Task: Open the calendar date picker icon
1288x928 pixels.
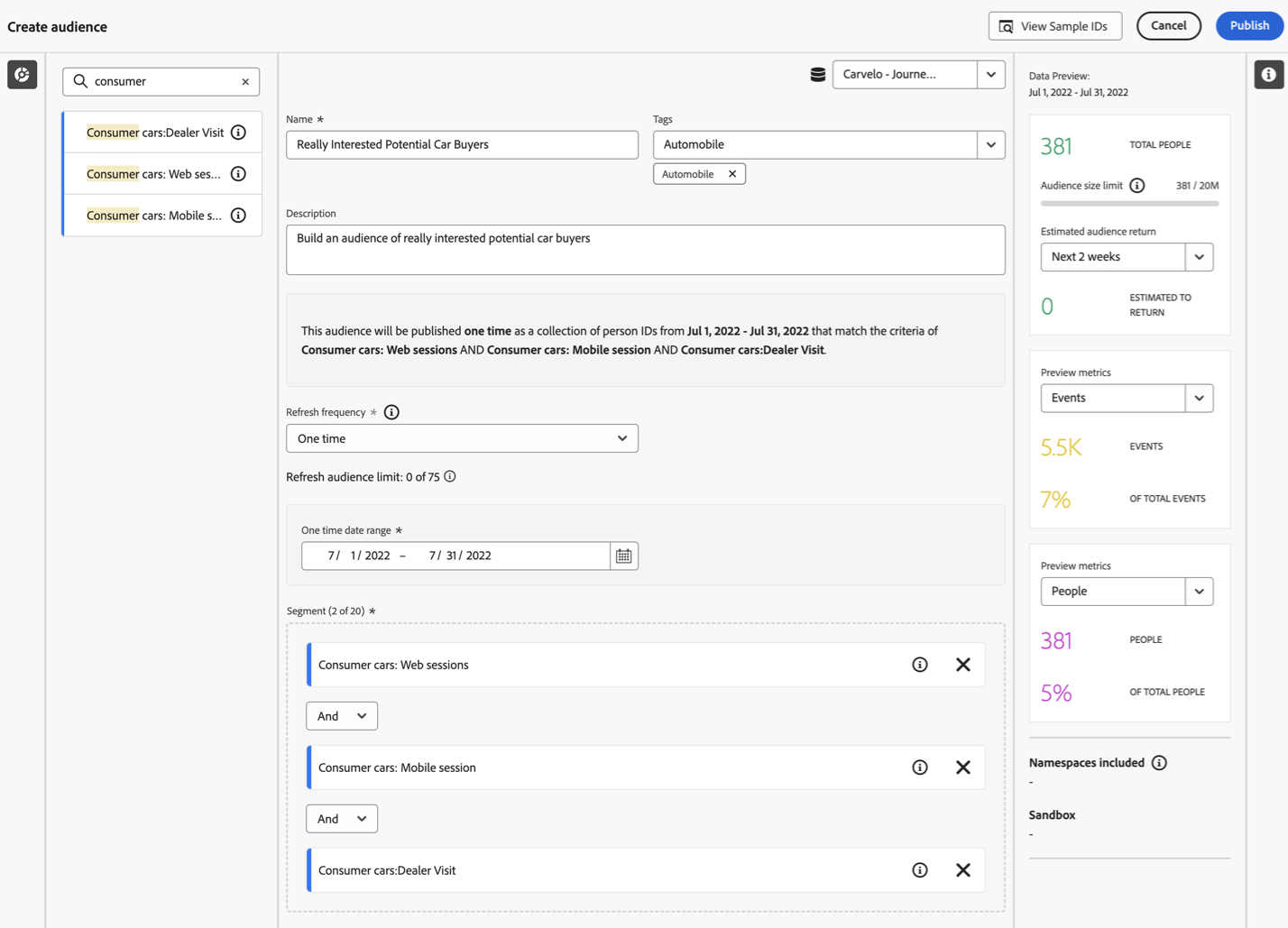Action: coord(623,556)
